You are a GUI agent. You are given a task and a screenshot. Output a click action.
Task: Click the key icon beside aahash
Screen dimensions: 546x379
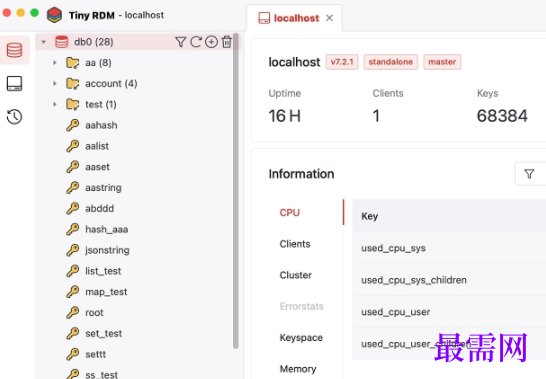tap(73, 125)
